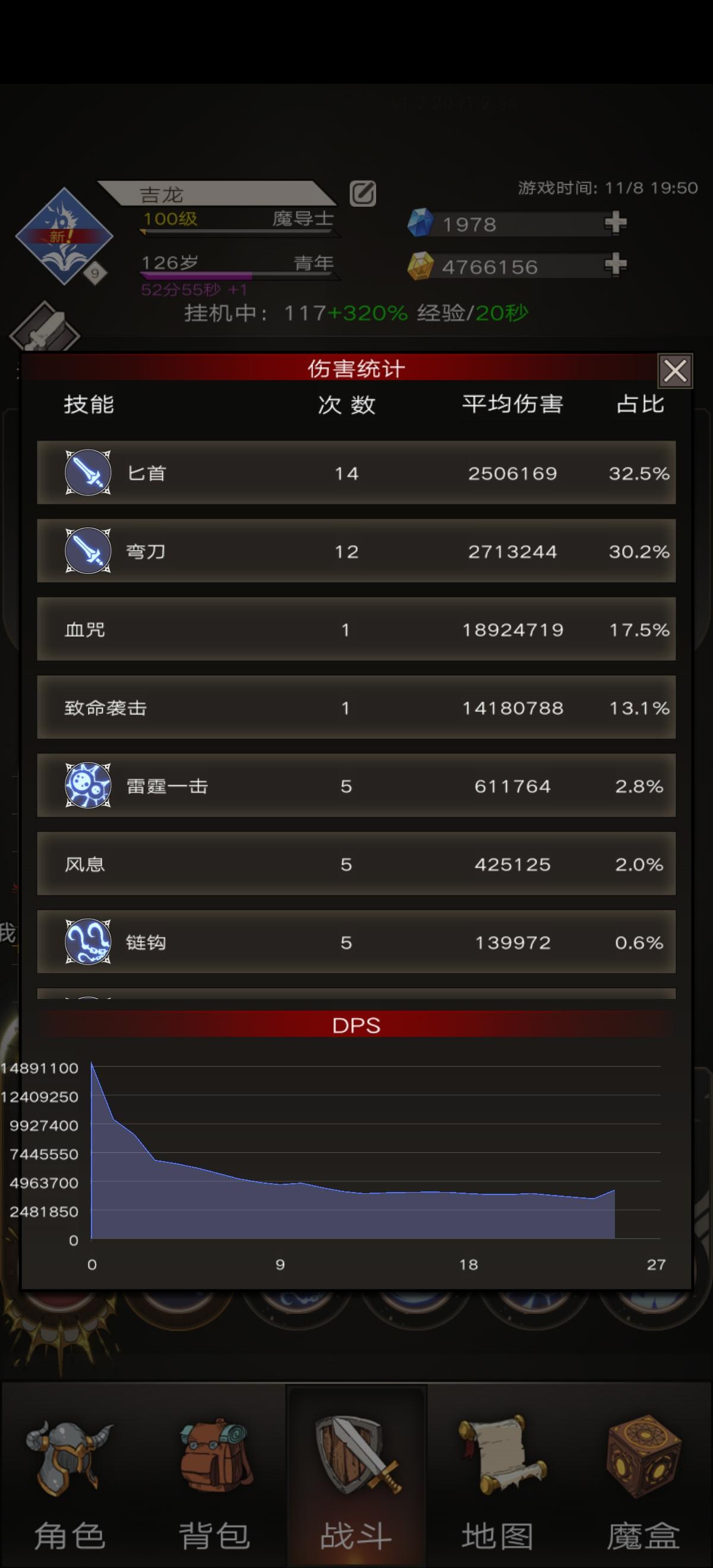The width and height of the screenshot is (713, 1568).
Task: Select the 链钩 chain hook skill icon
Action: coord(88,941)
